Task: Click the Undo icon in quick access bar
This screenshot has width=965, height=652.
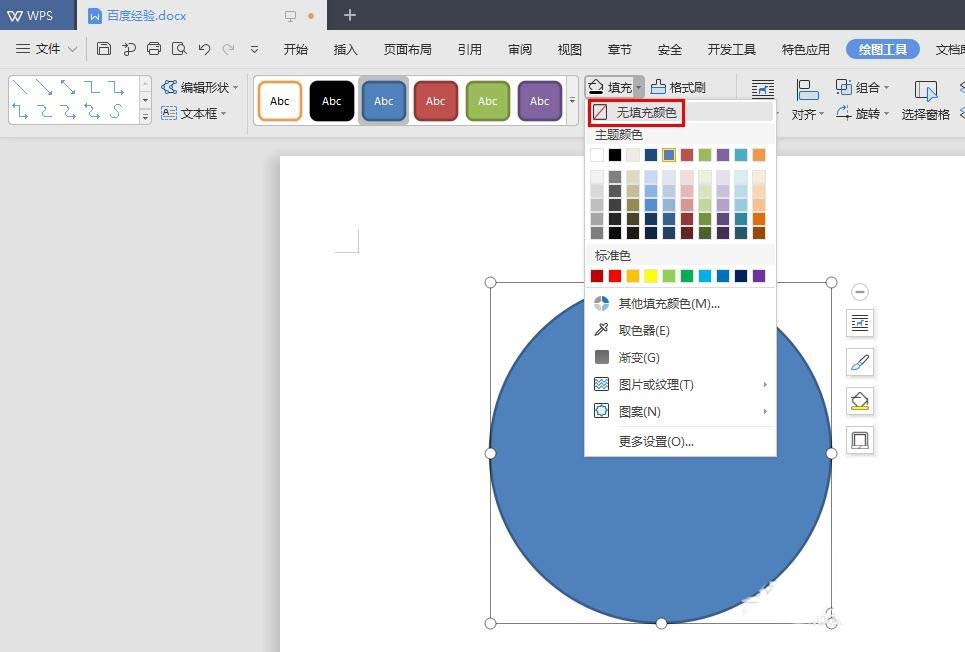Action: [x=206, y=48]
